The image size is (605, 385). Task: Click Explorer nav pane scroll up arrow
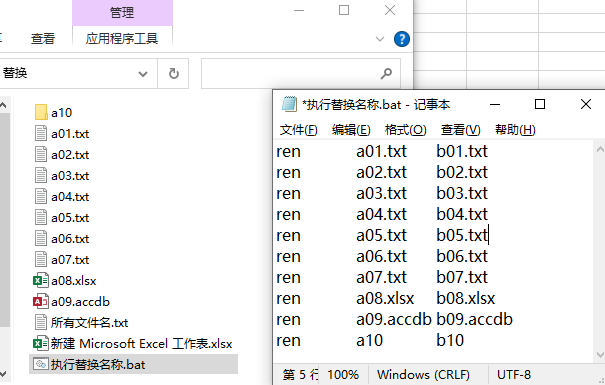click(x=3, y=105)
